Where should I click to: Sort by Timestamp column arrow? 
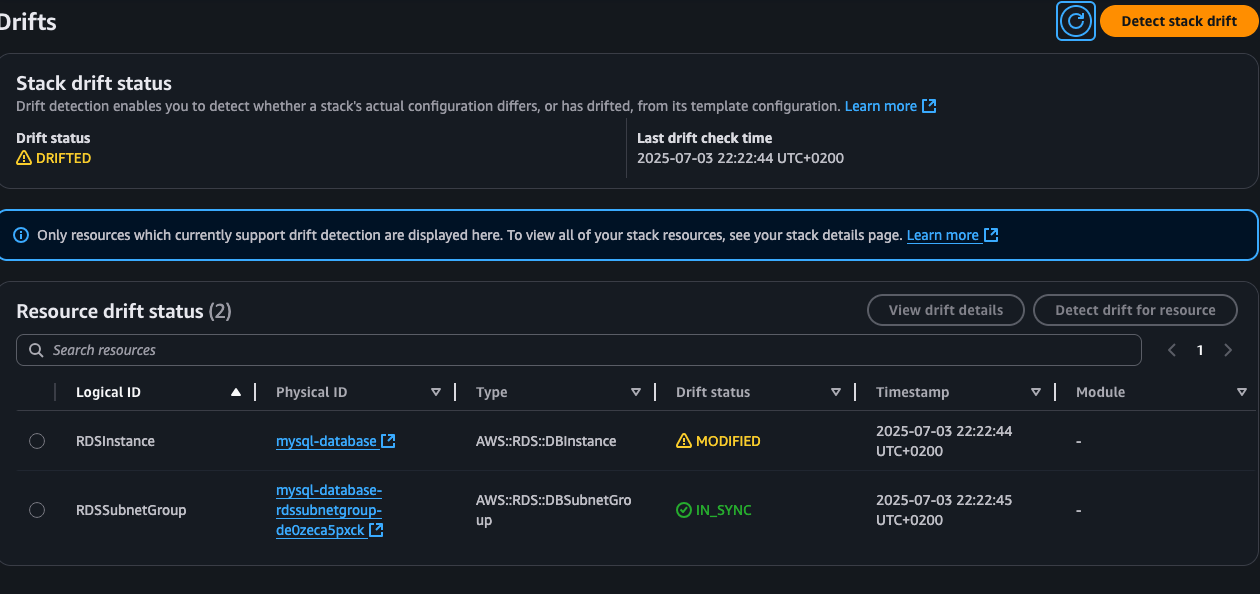click(1036, 392)
